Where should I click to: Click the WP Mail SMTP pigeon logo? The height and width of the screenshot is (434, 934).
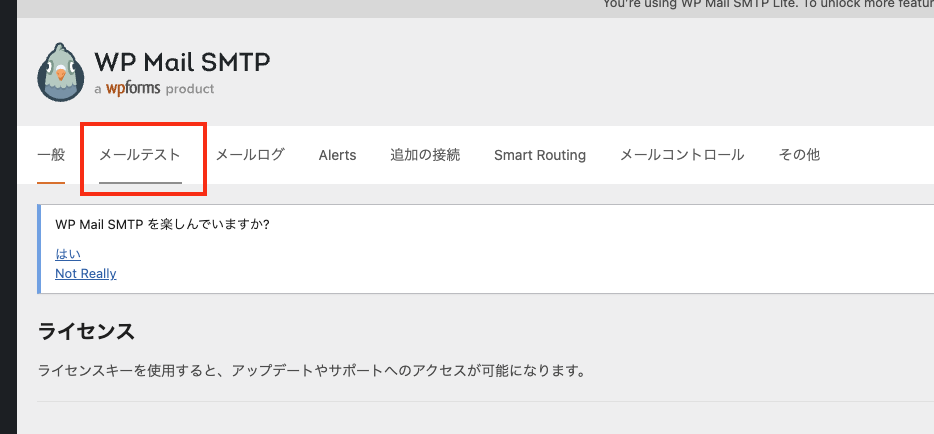60,72
